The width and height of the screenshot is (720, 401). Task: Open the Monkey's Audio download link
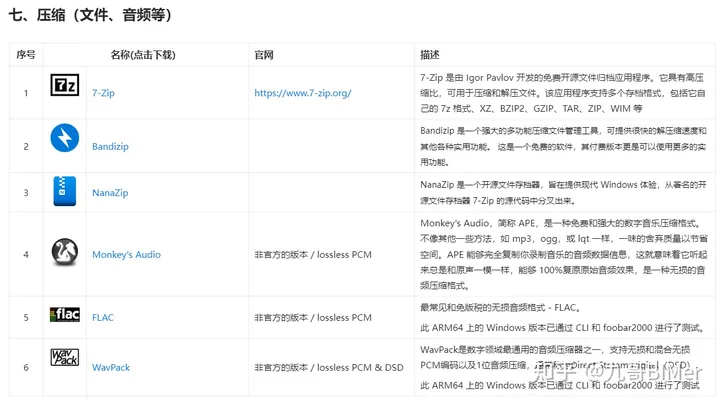(x=126, y=254)
